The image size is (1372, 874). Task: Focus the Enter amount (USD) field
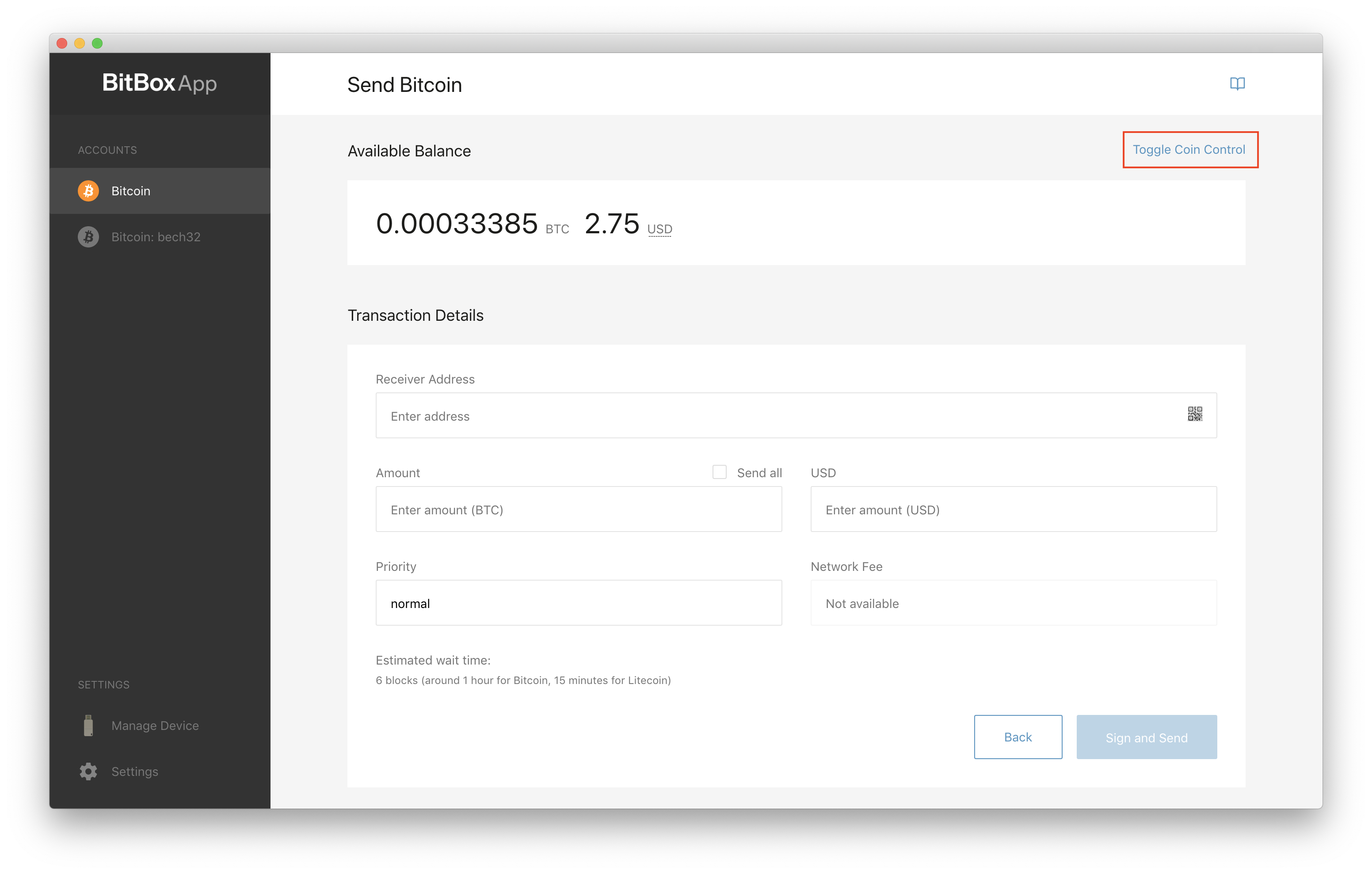pyautogui.click(x=1014, y=509)
